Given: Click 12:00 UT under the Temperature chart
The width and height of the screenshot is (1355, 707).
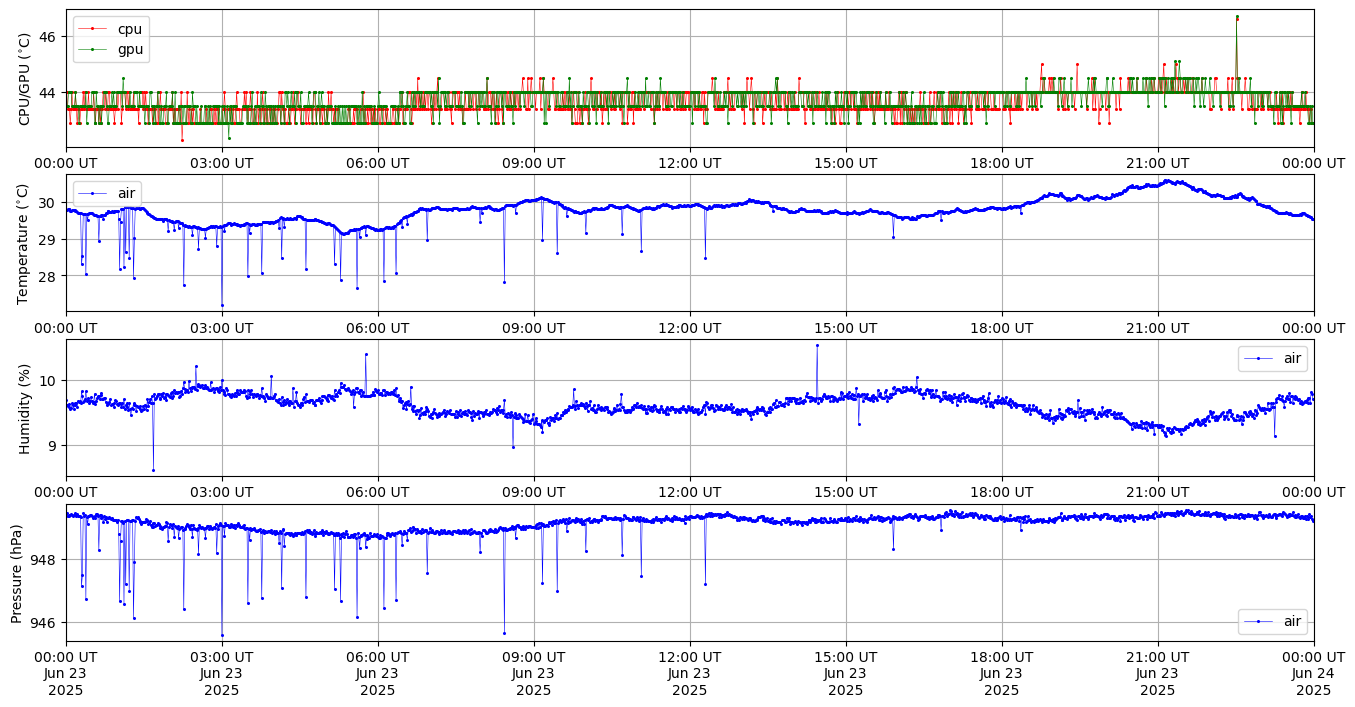Looking at the screenshot, I should point(690,328).
